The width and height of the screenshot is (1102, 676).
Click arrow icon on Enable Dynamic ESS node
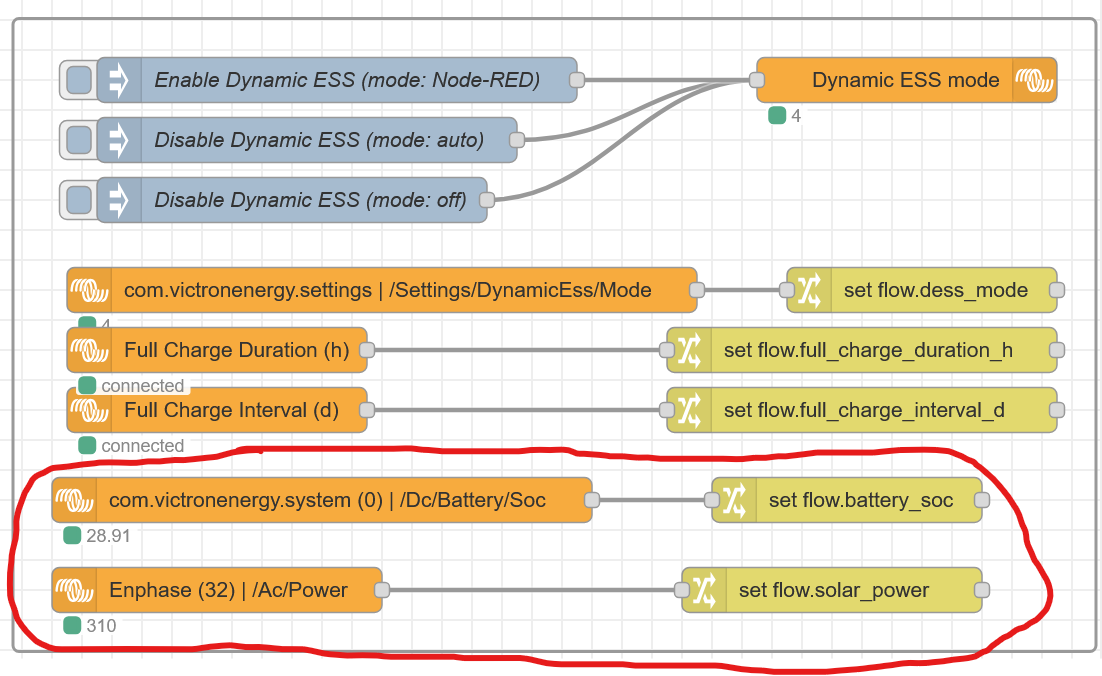tap(119, 80)
